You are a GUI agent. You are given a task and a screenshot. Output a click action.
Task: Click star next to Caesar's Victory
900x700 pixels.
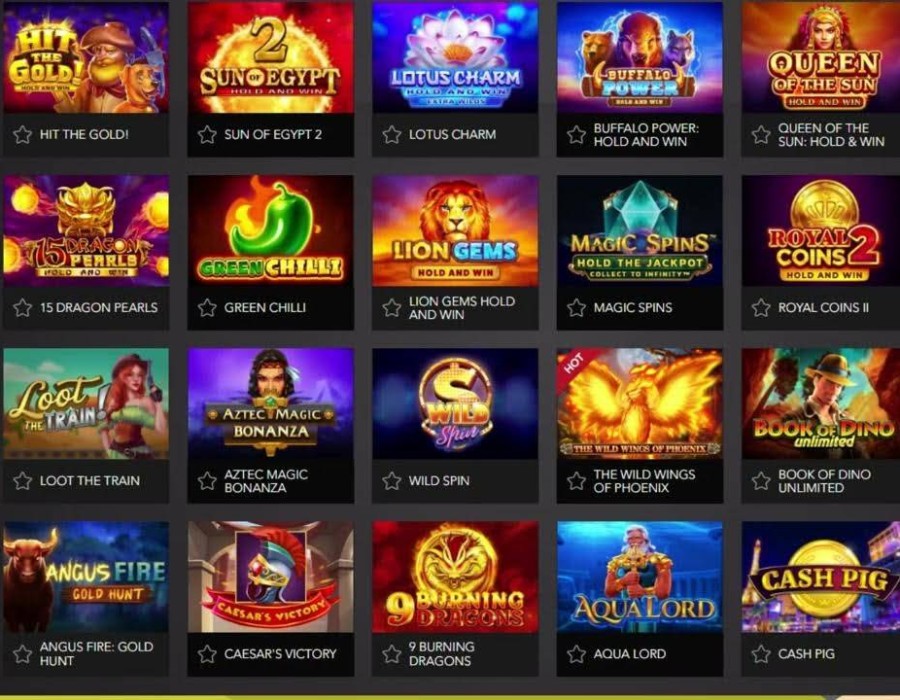tap(207, 654)
